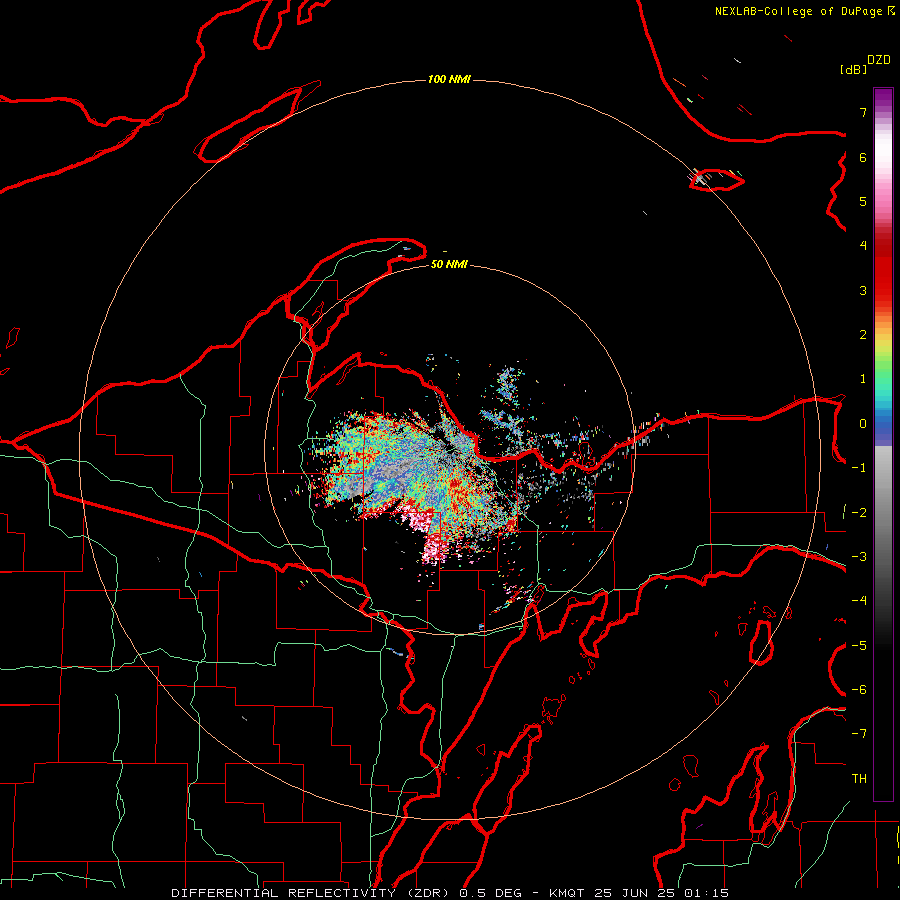Click the 0 dB legend value
The image size is (900, 900).
tap(863, 424)
